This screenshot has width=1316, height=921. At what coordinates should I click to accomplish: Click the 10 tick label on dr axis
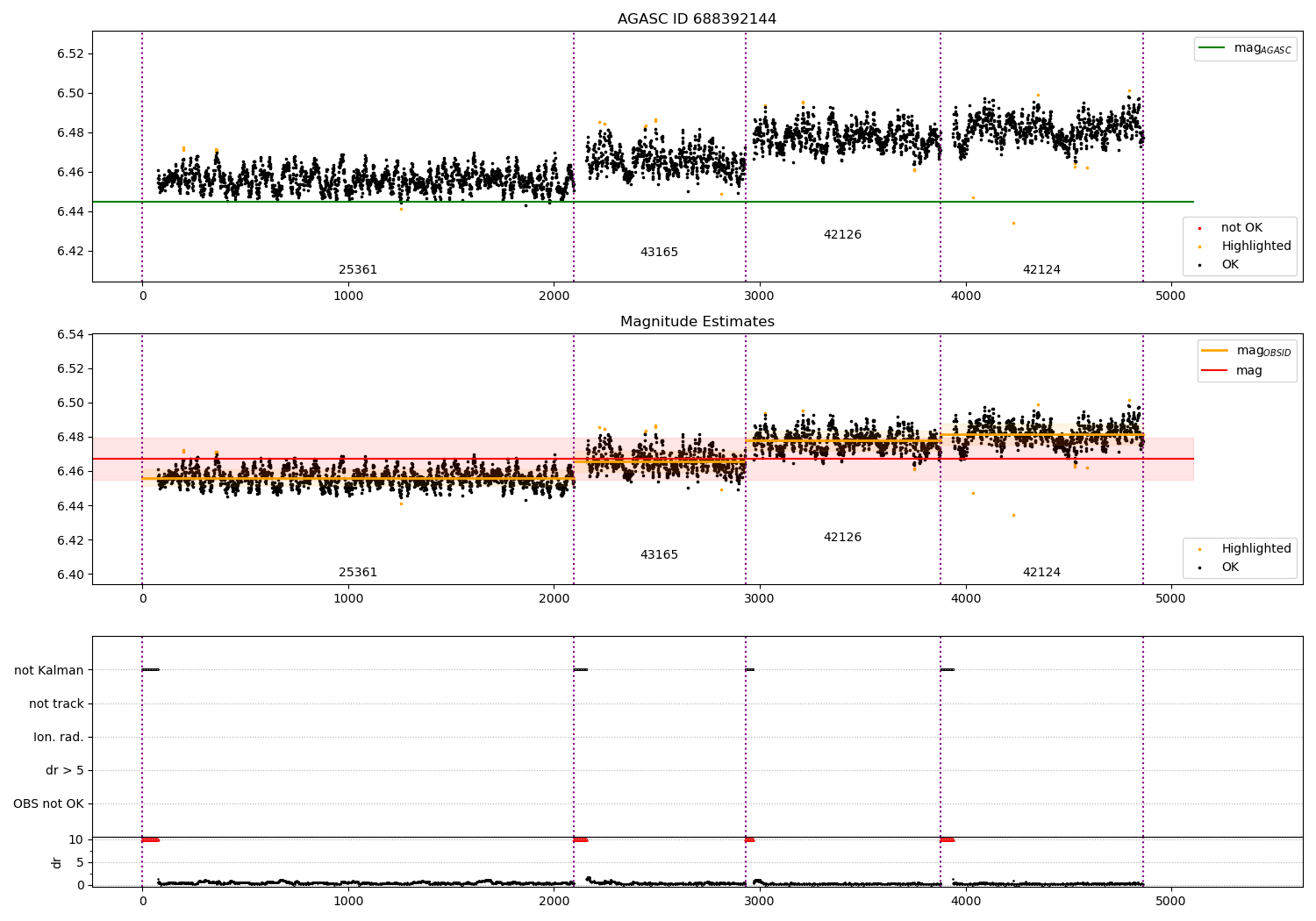tap(76, 840)
